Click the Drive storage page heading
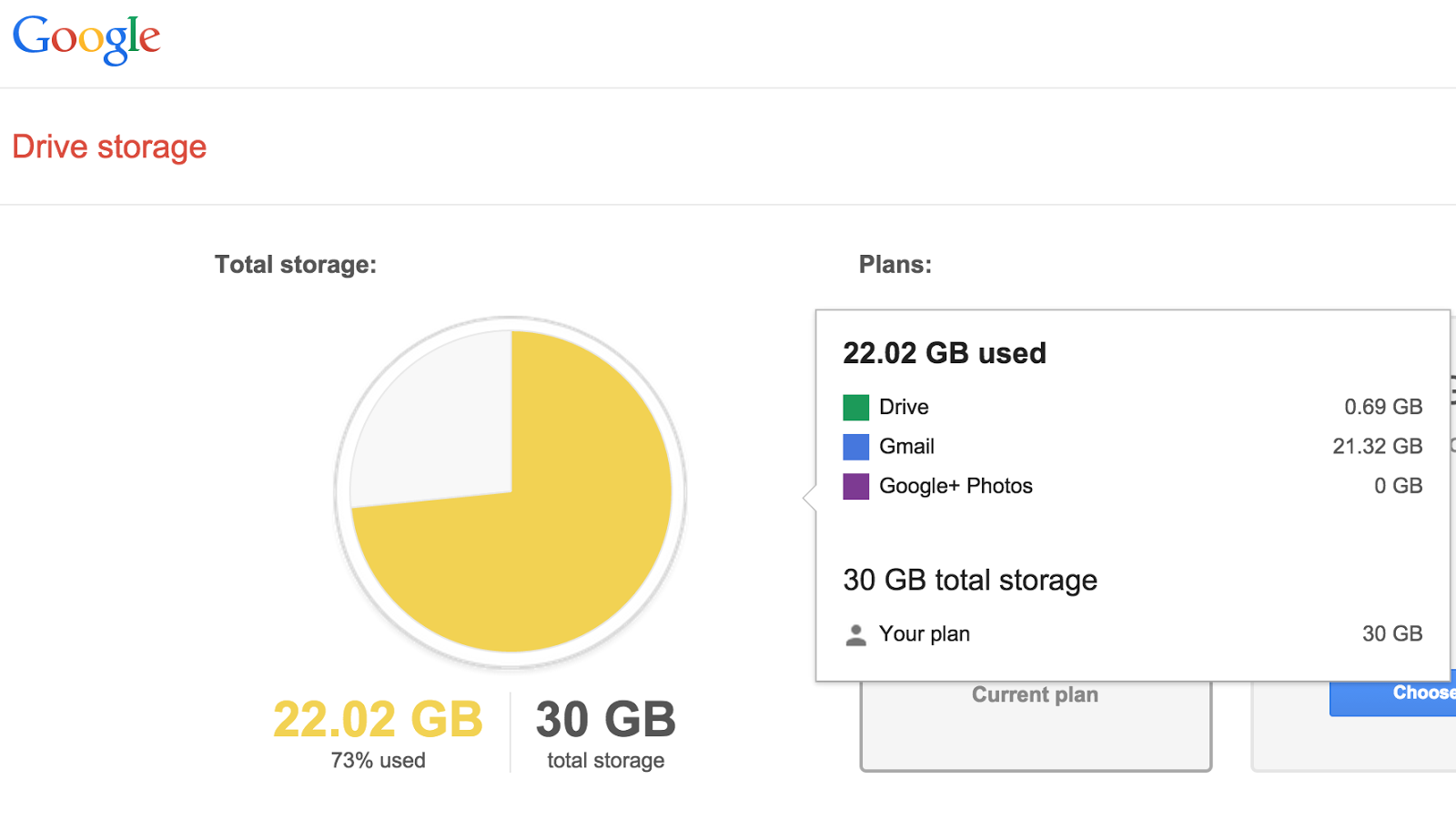Viewport: 1456px width, 840px height. pyautogui.click(x=109, y=147)
